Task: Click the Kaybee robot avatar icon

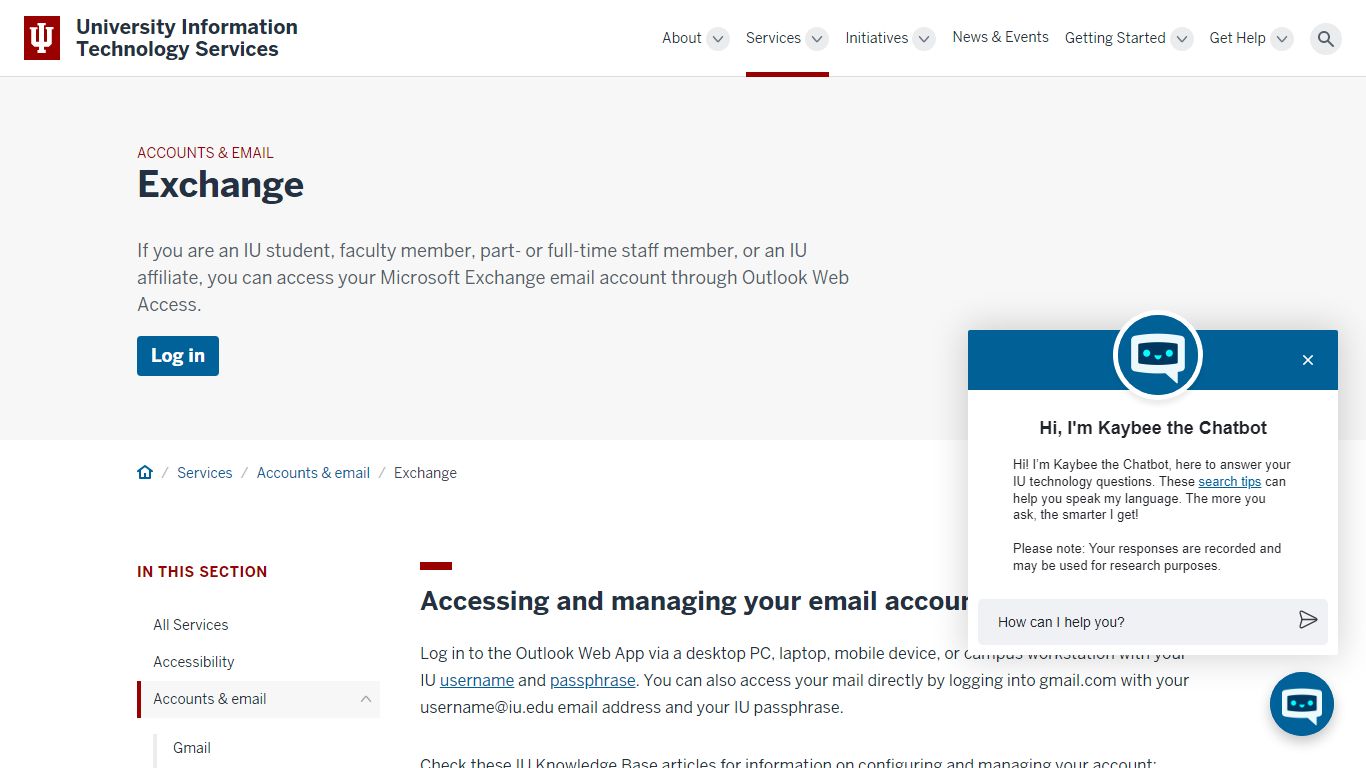Action: click(x=1158, y=355)
